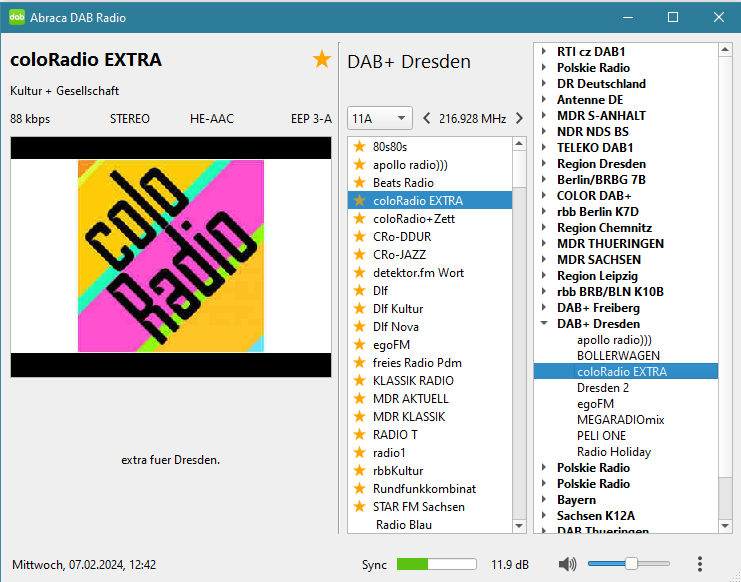Click the star icon beside KLASSIK RADIO

click(360, 381)
